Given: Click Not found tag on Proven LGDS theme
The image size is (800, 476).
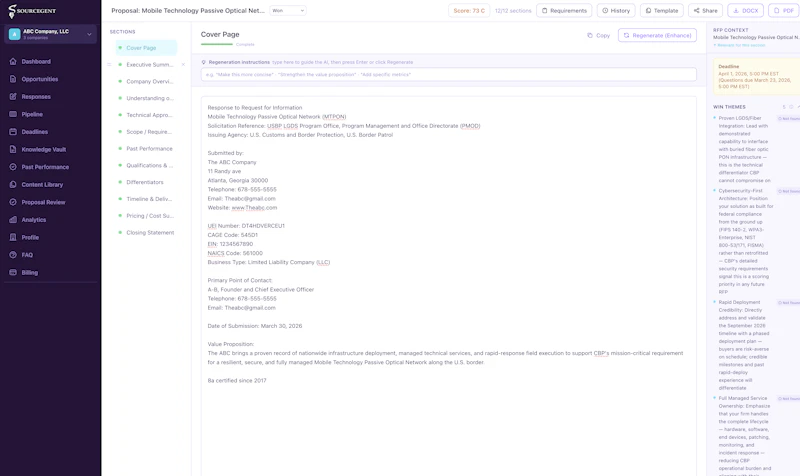Looking at the screenshot, I should pyautogui.click(x=789, y=119).
